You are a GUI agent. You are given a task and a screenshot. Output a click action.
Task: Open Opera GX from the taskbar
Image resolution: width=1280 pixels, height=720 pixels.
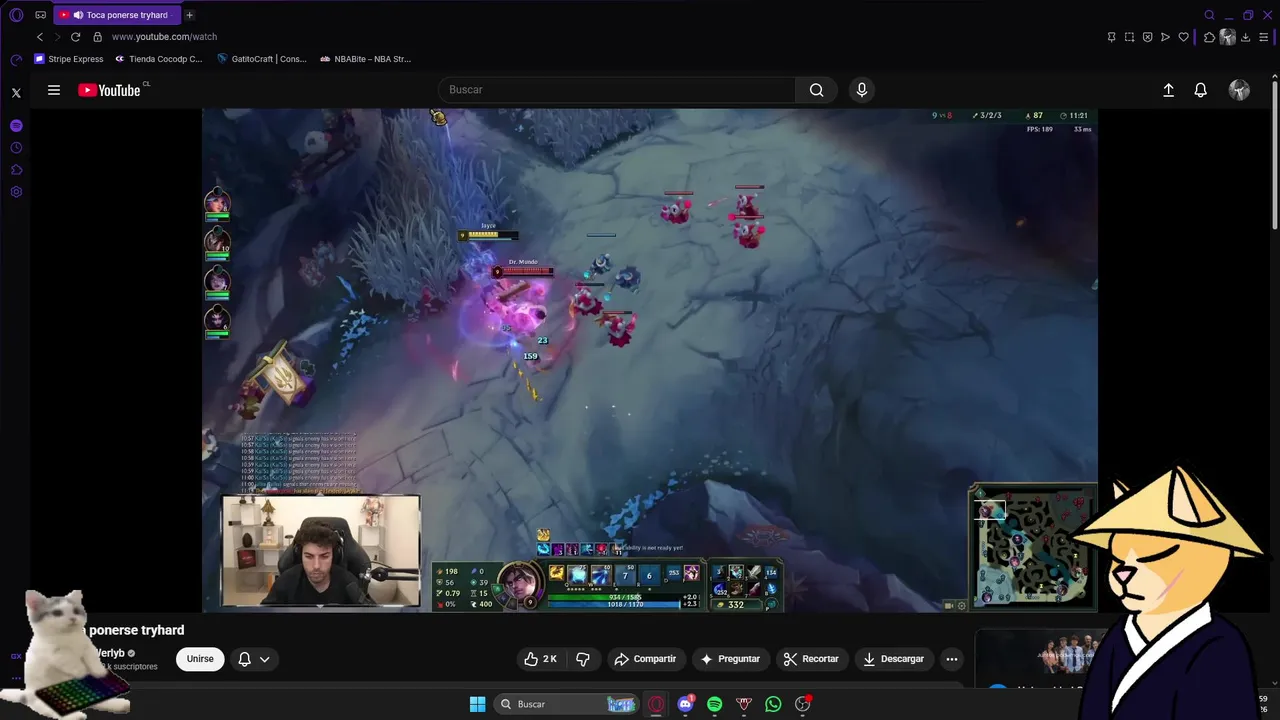tap(656, 704)
